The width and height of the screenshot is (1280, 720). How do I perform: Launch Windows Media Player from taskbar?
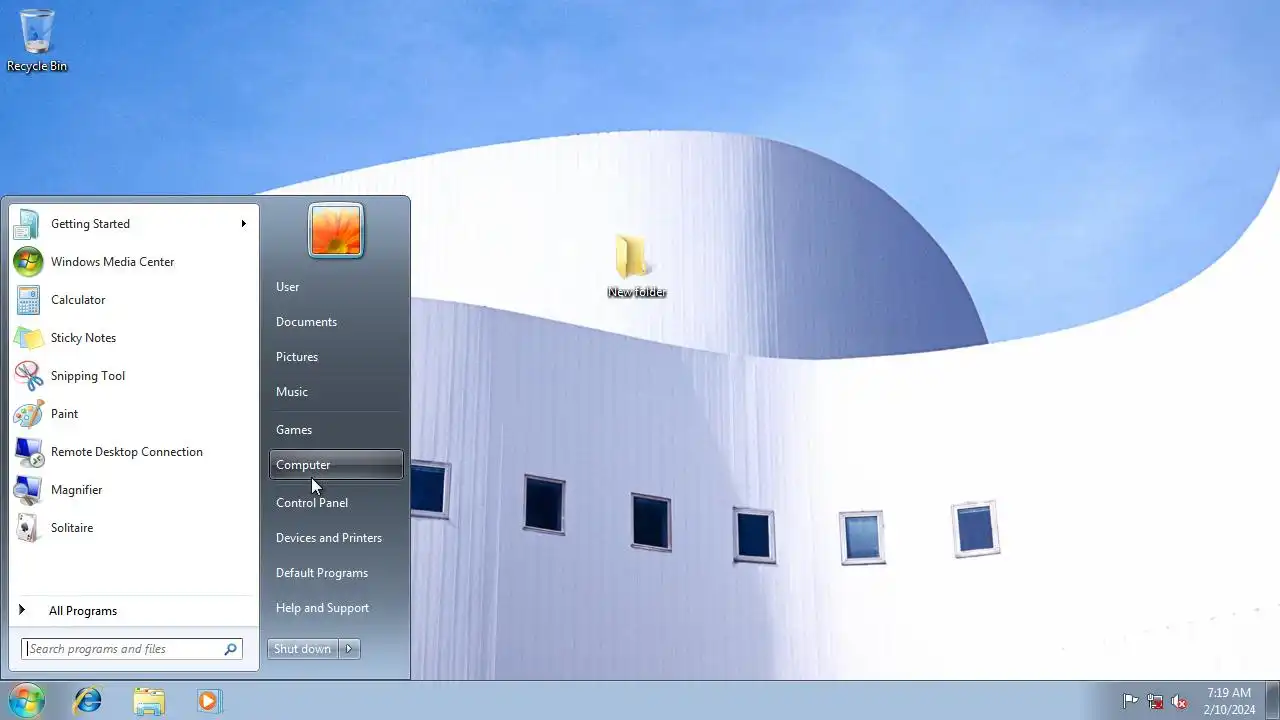click(209, 701)
